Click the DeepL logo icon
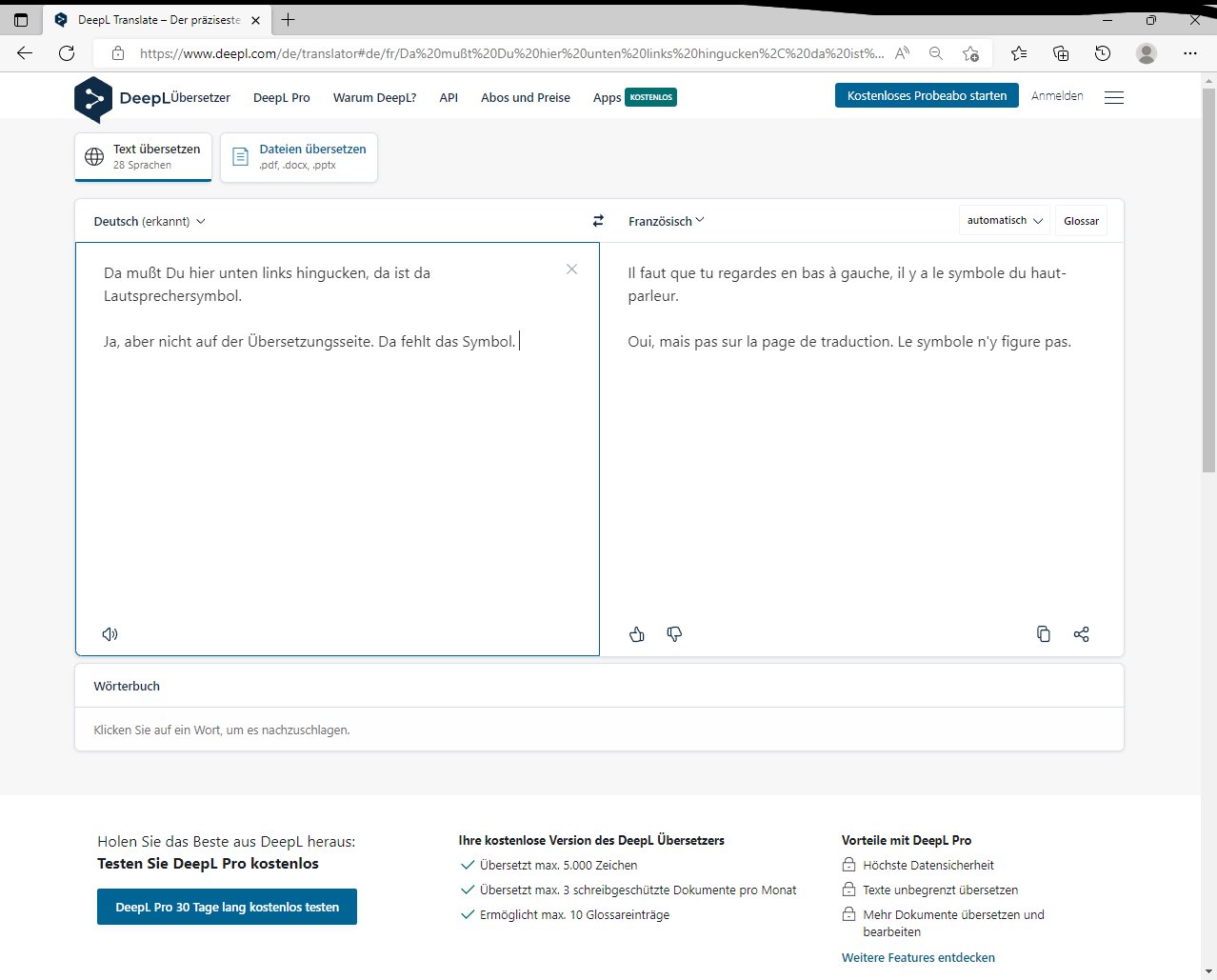 93,99
